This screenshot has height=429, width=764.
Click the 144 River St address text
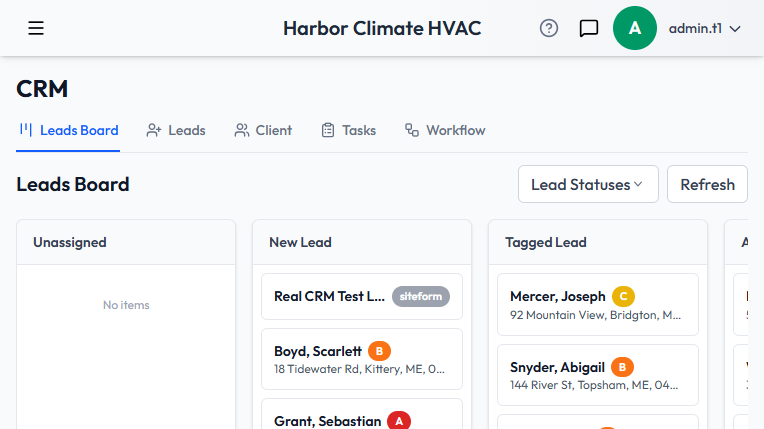(594, 385)
